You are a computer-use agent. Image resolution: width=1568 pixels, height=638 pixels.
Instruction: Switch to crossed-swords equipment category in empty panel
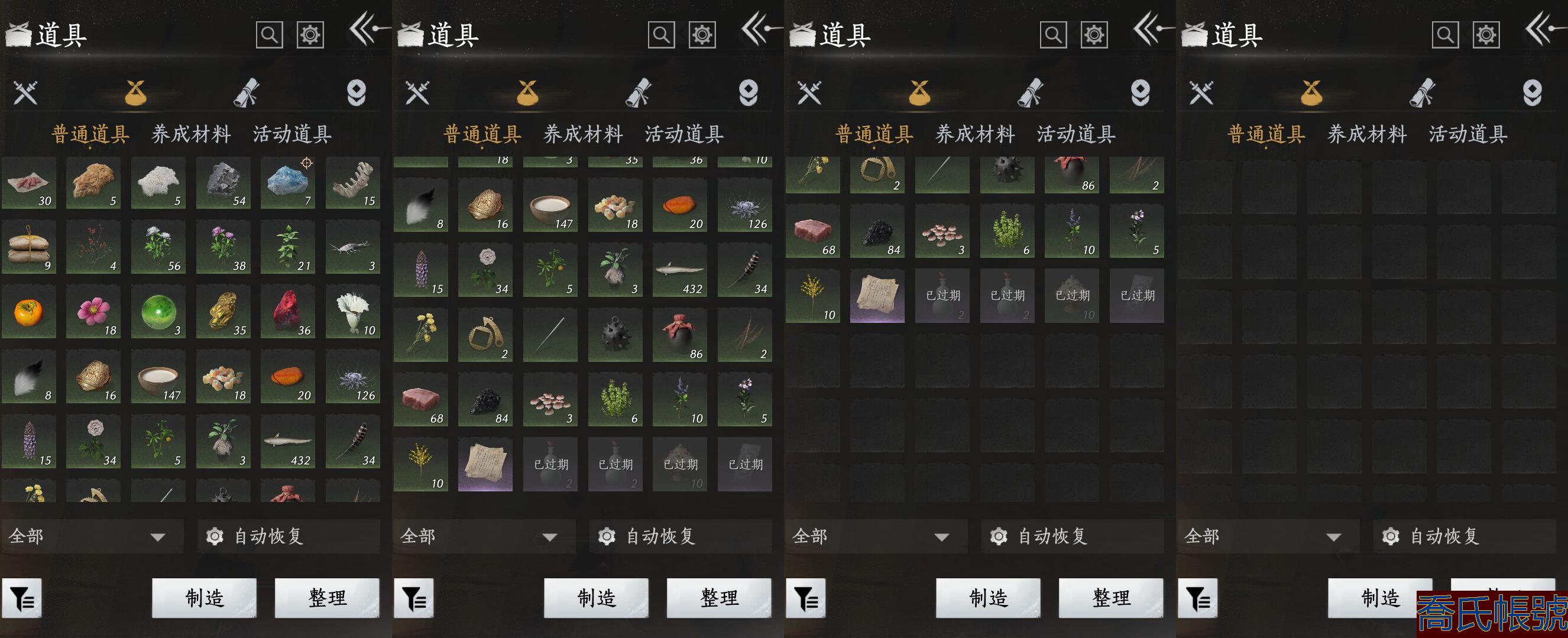(1201, 92)
